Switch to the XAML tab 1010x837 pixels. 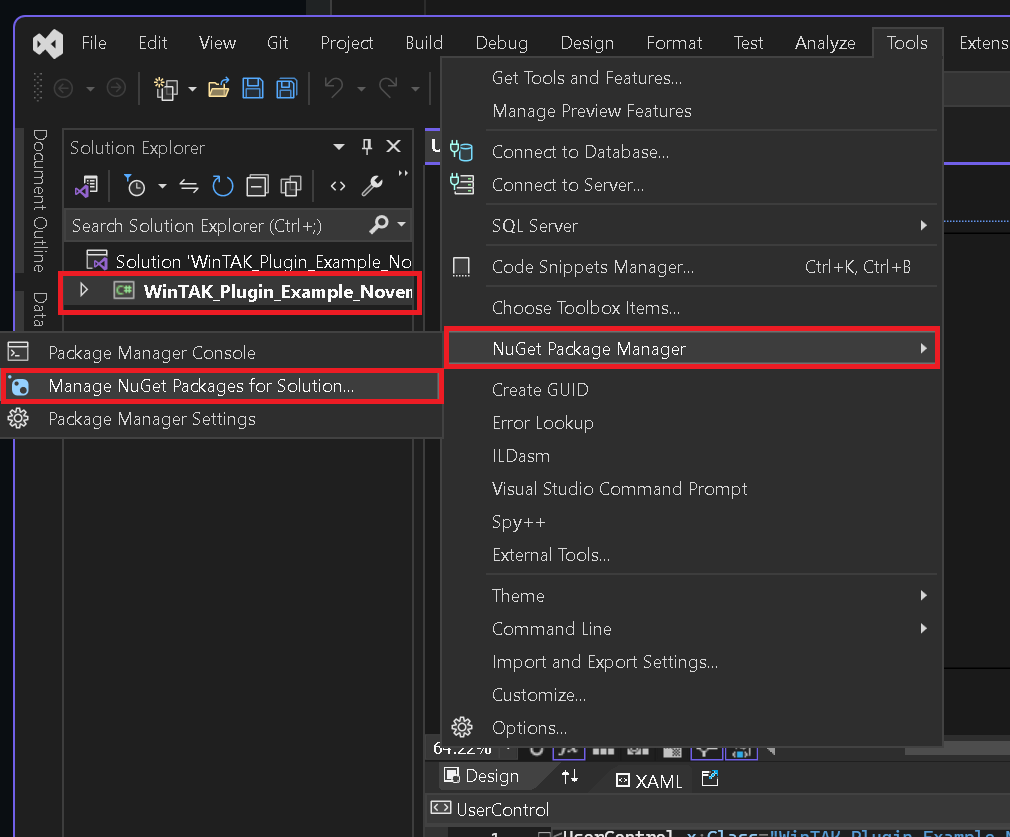649,780
